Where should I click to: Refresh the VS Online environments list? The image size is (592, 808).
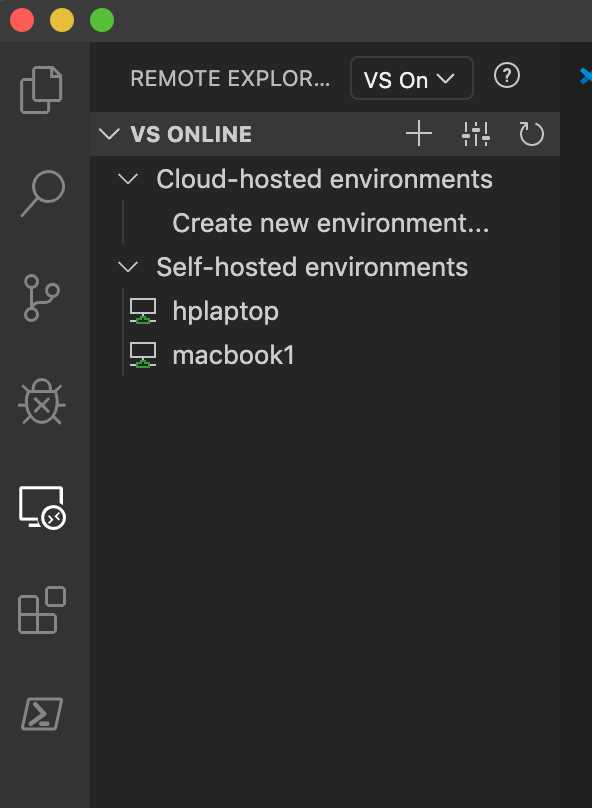[x=531, y=134]
